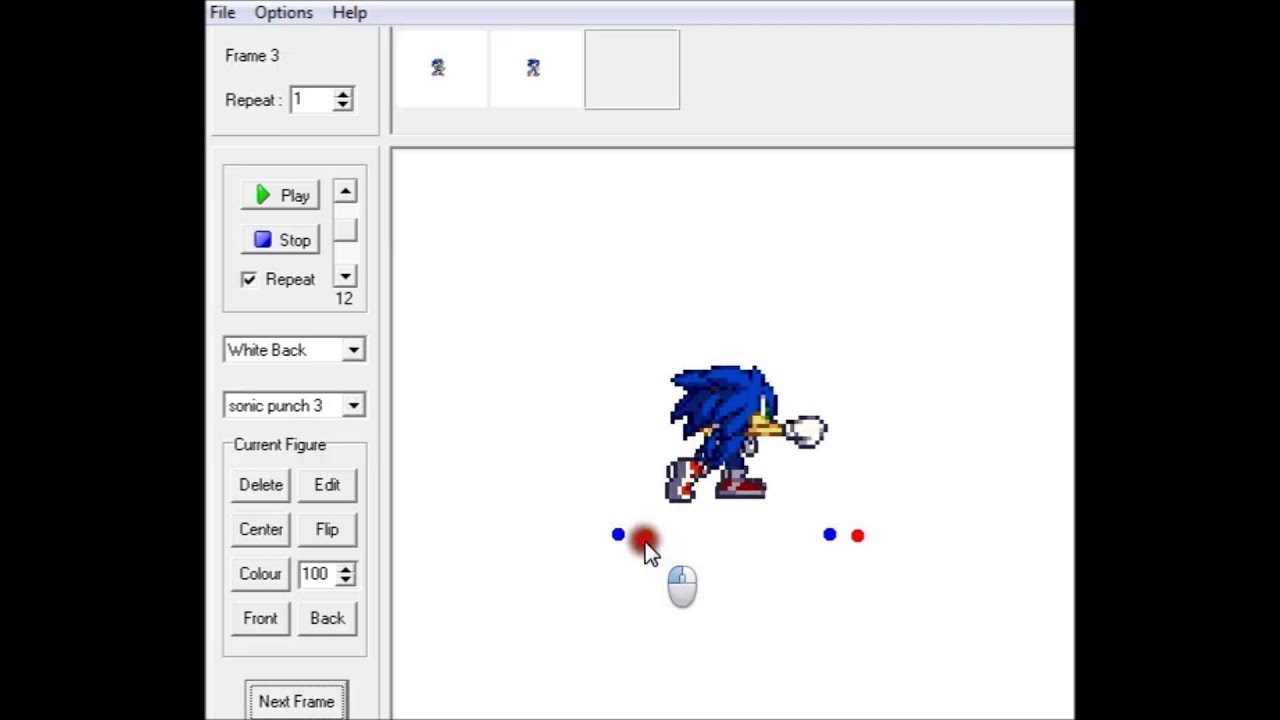Click the Back button
The image size is (1280, 720).
click(327, 618)
